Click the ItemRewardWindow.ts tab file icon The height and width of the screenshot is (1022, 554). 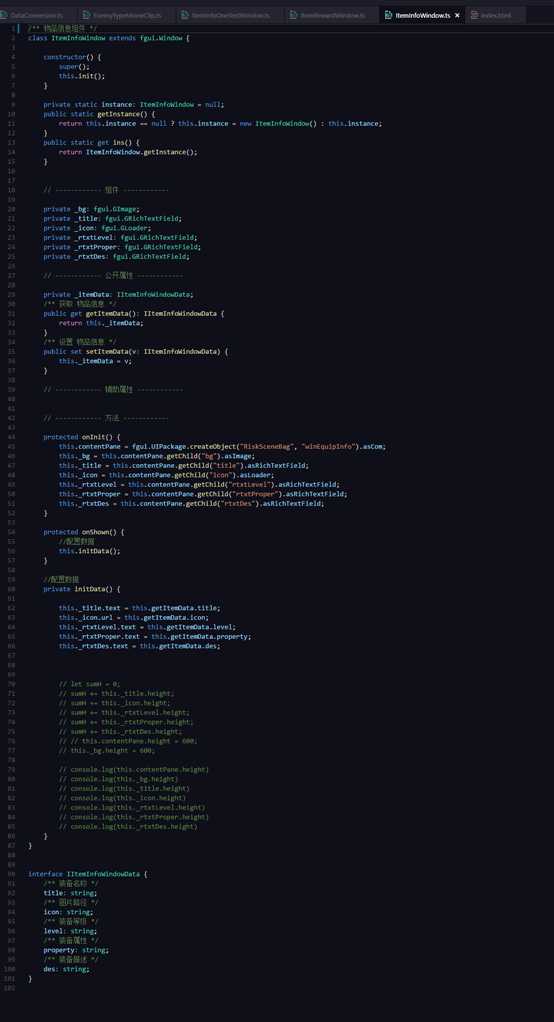click(x=293, y=15)
